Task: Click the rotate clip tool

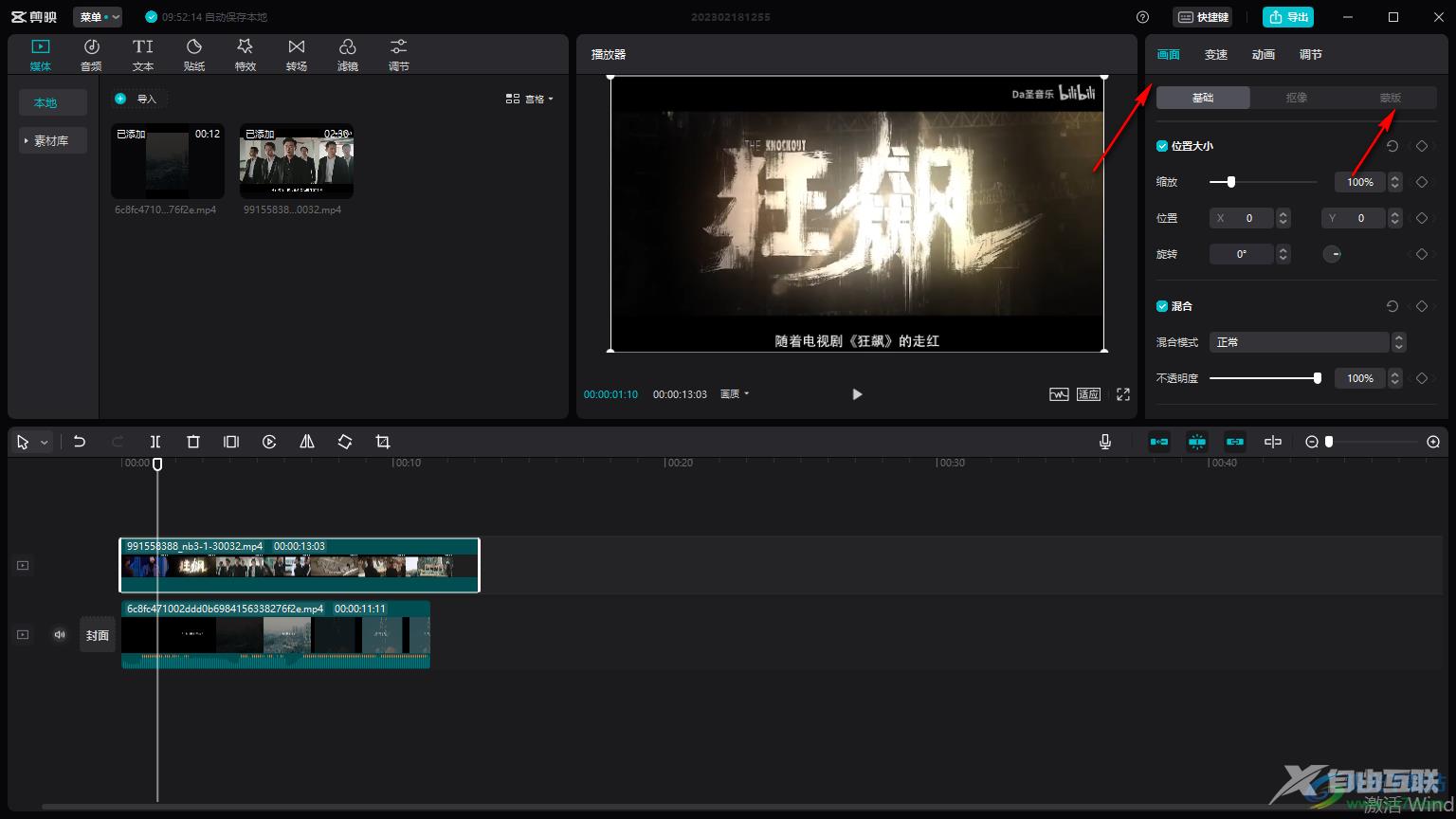Action: (x=345, y=442)
